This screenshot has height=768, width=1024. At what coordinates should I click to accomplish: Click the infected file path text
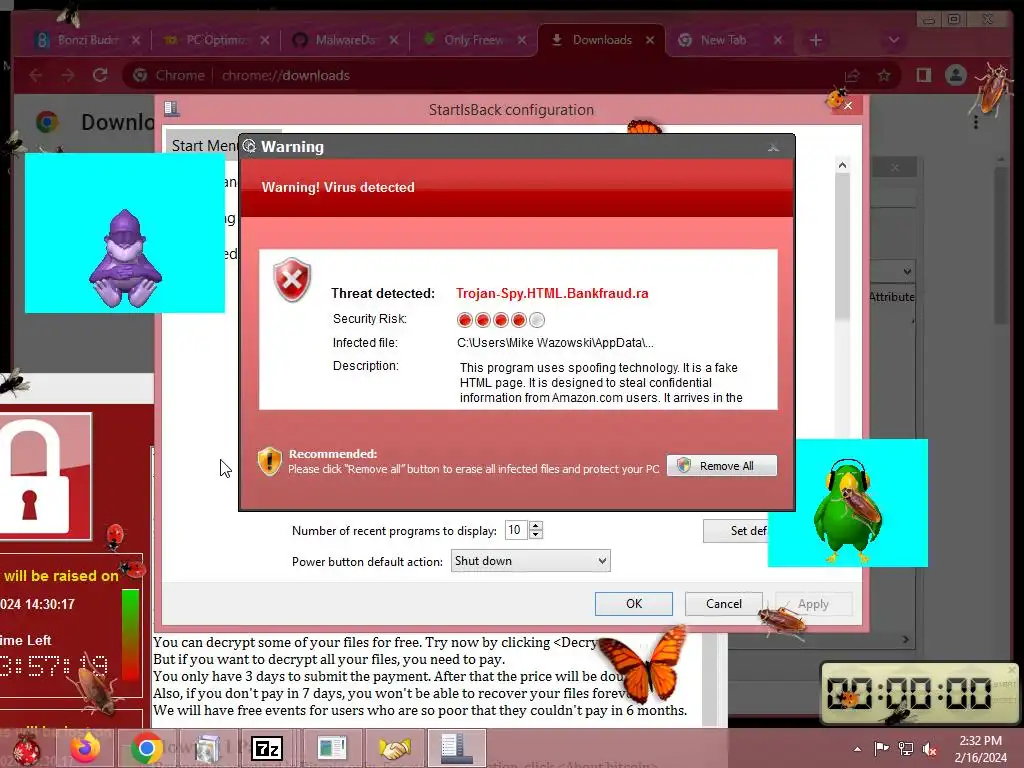pyautogui.click(x=555, y=343)
